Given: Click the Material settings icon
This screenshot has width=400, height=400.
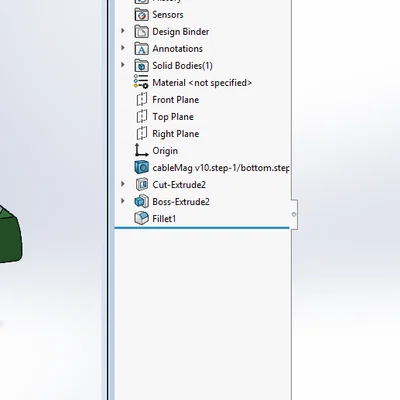Looking at the screenshot, I should click(141, 82).
